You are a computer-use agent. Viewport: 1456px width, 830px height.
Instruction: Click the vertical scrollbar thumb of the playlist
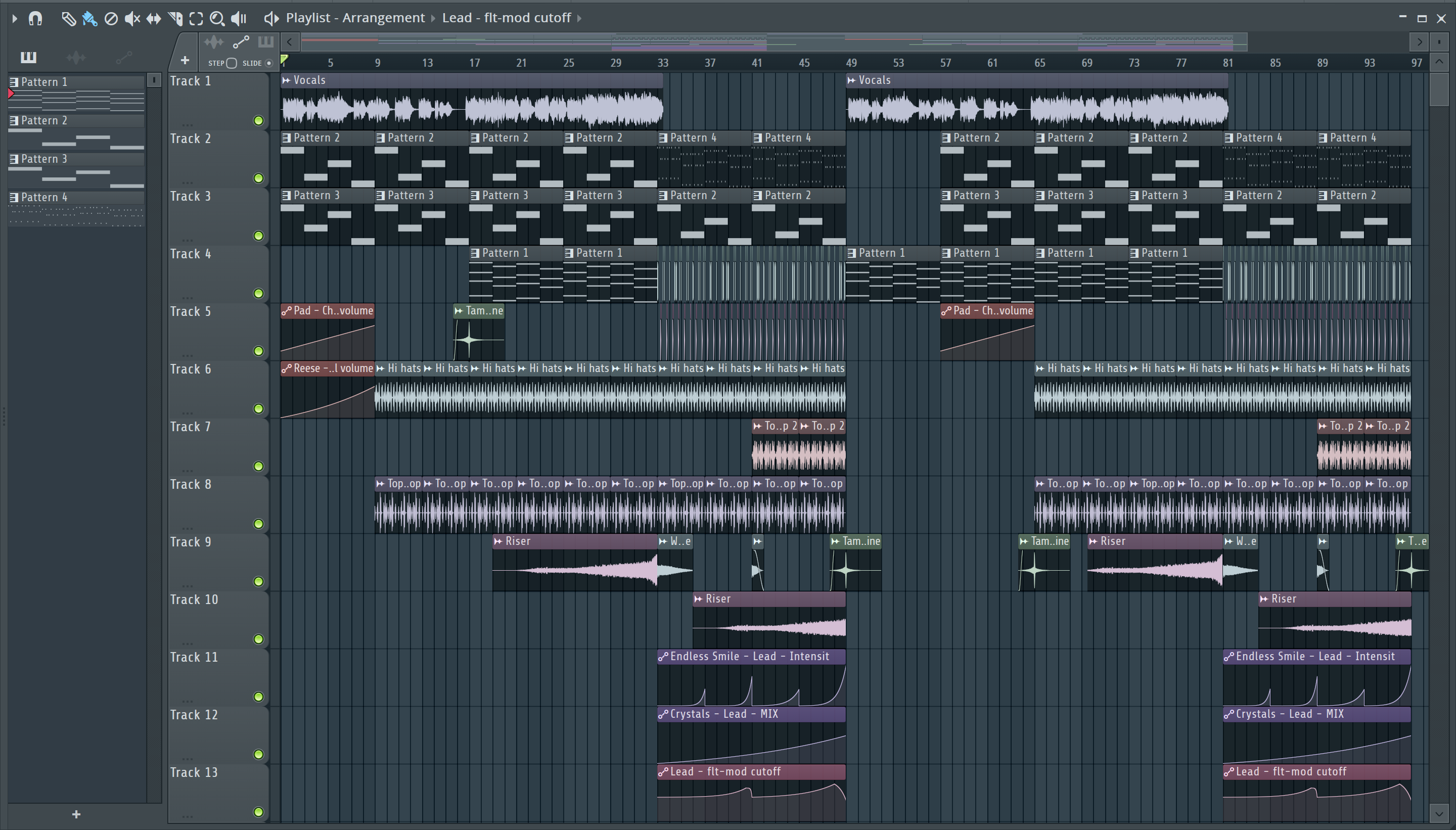(1439, 88)
